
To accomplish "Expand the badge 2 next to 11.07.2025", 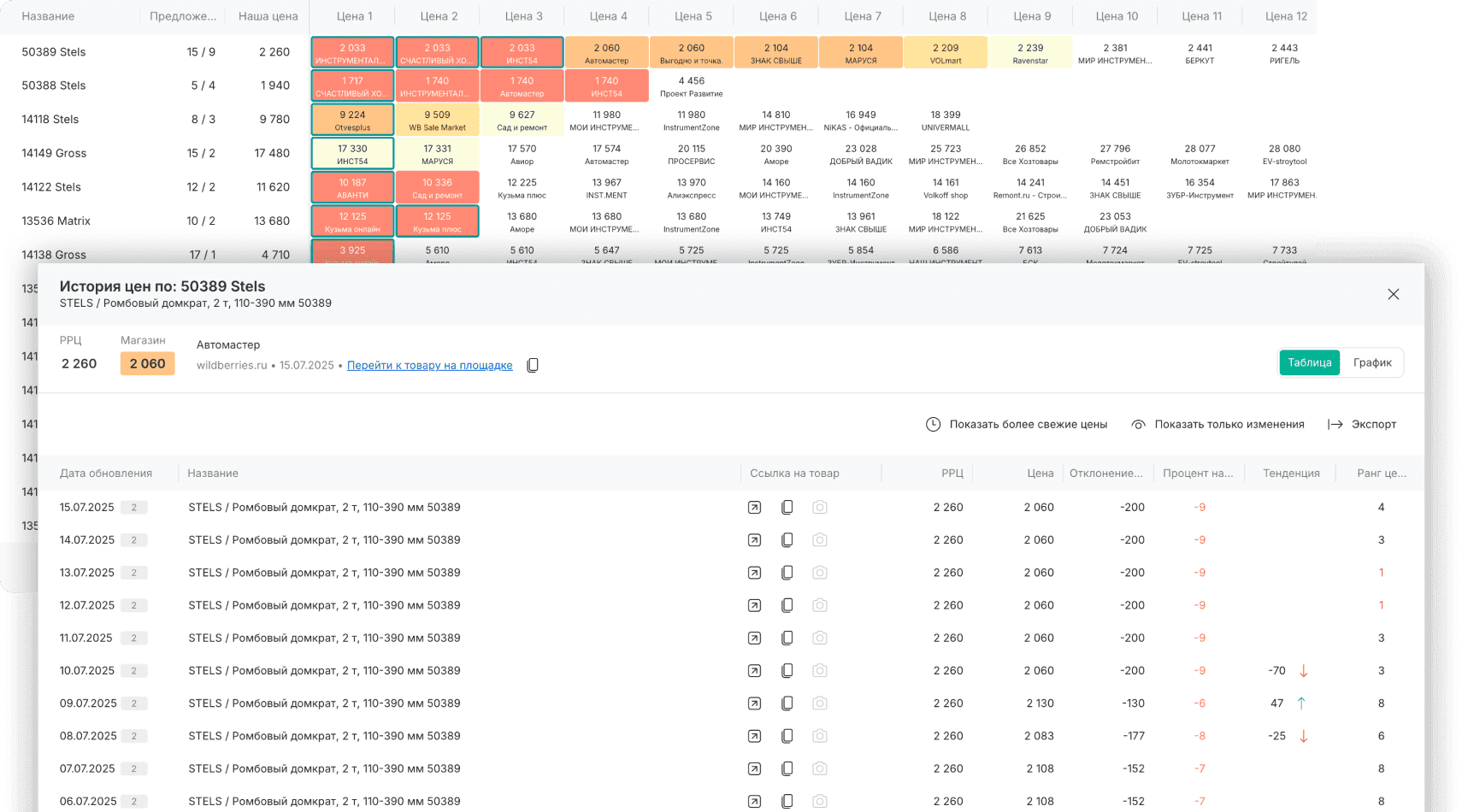I will tap(133, 638).
